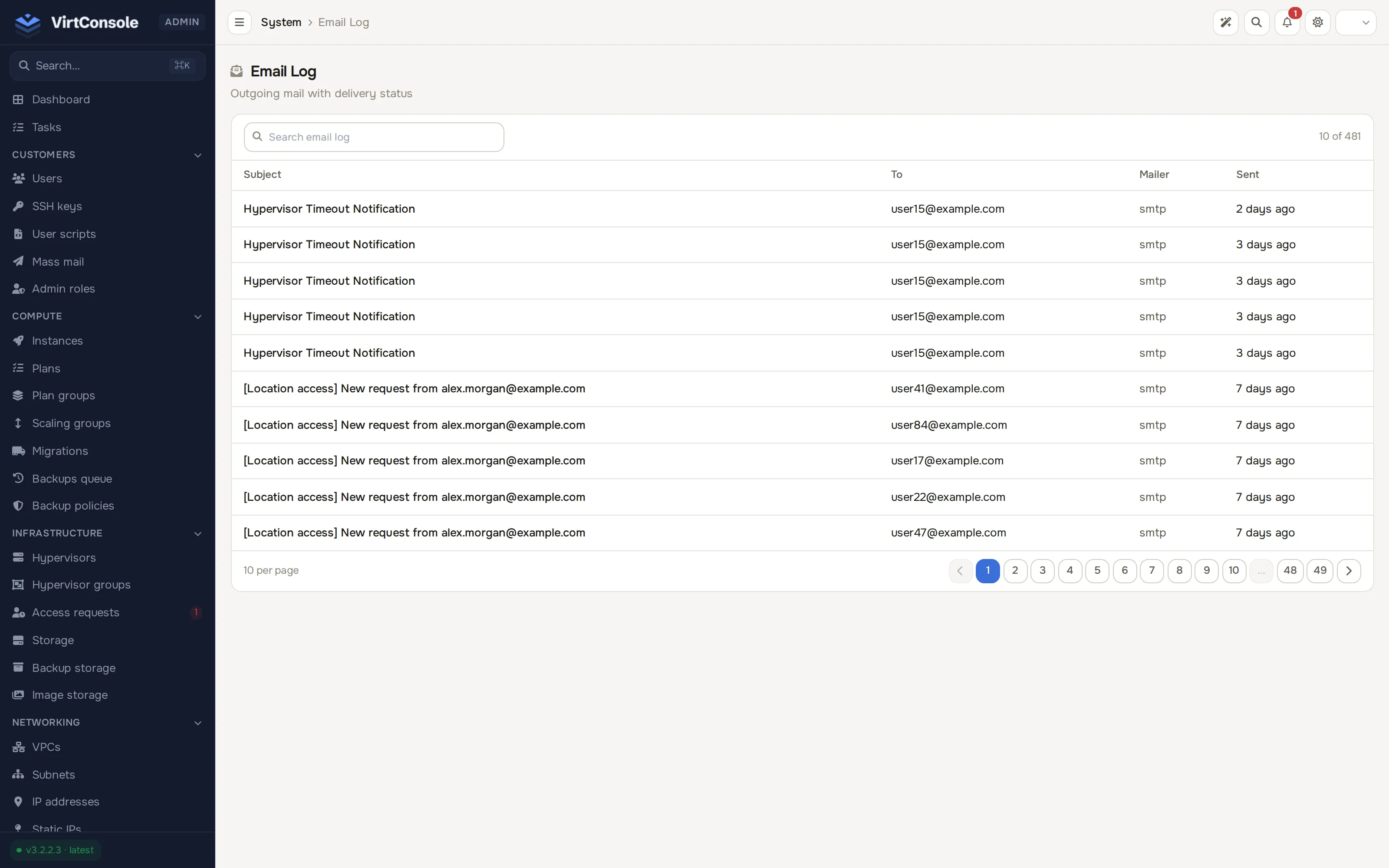Click the Image storage icon

click(x=18, y=695)
